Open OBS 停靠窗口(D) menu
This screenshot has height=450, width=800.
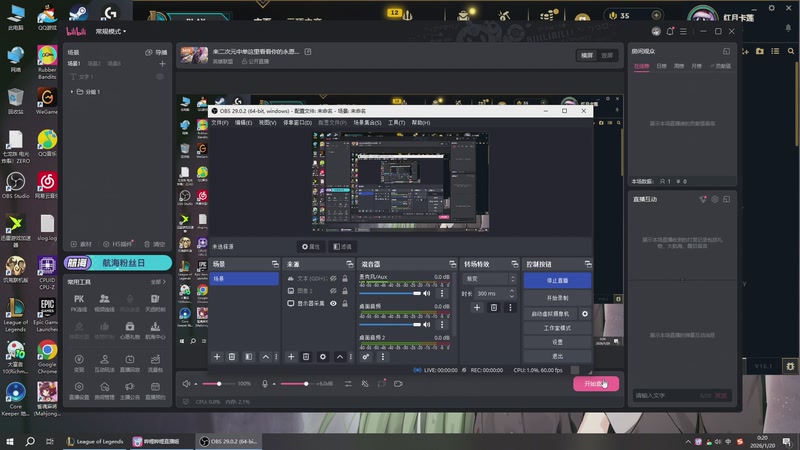(x=297, y=123)
